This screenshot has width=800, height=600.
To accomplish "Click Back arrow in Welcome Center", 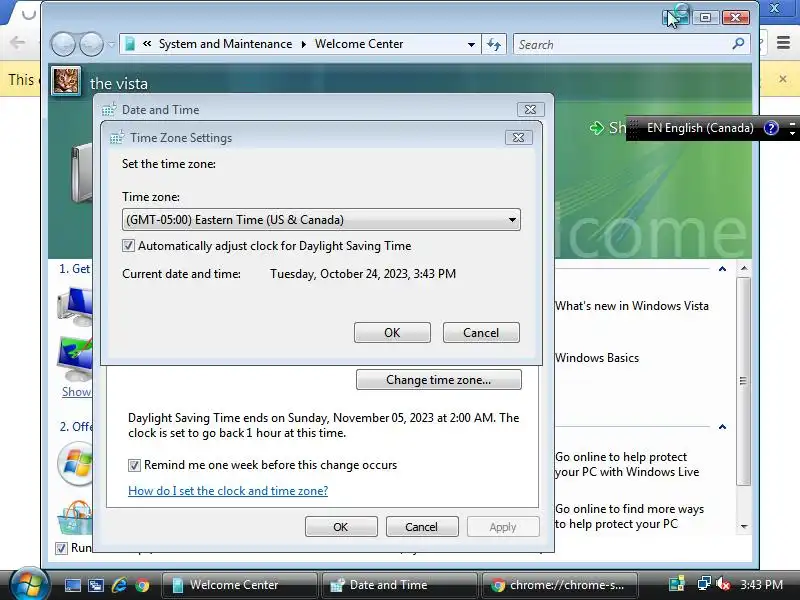I will 63,44.
